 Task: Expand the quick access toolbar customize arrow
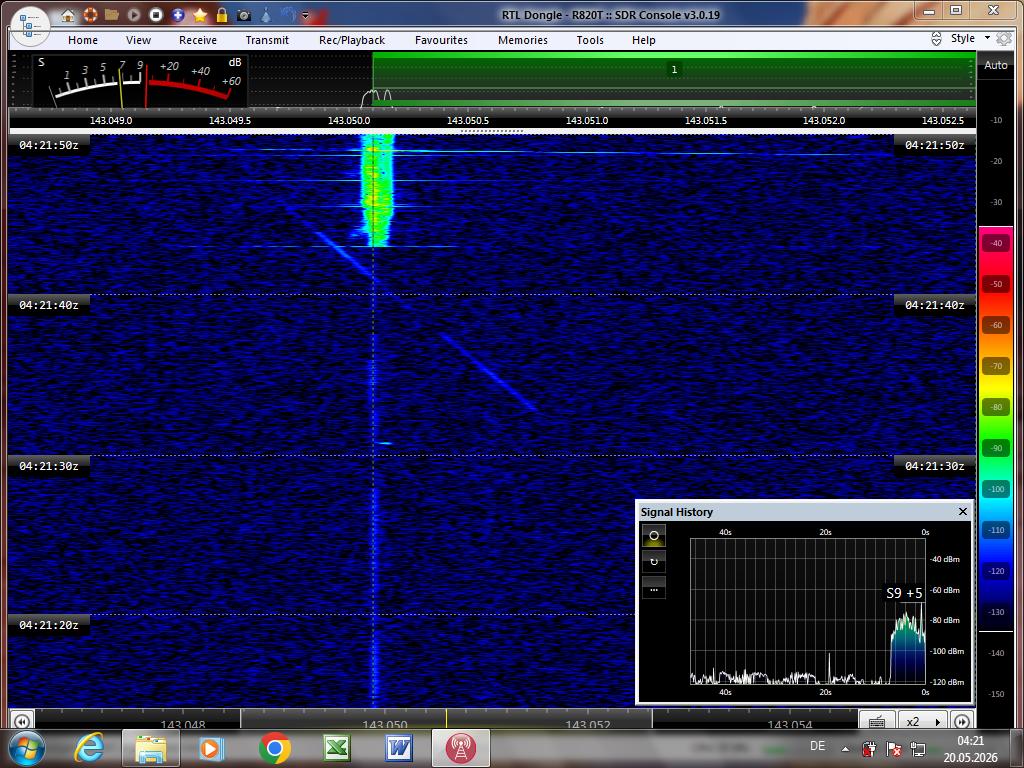pos(305,15)
